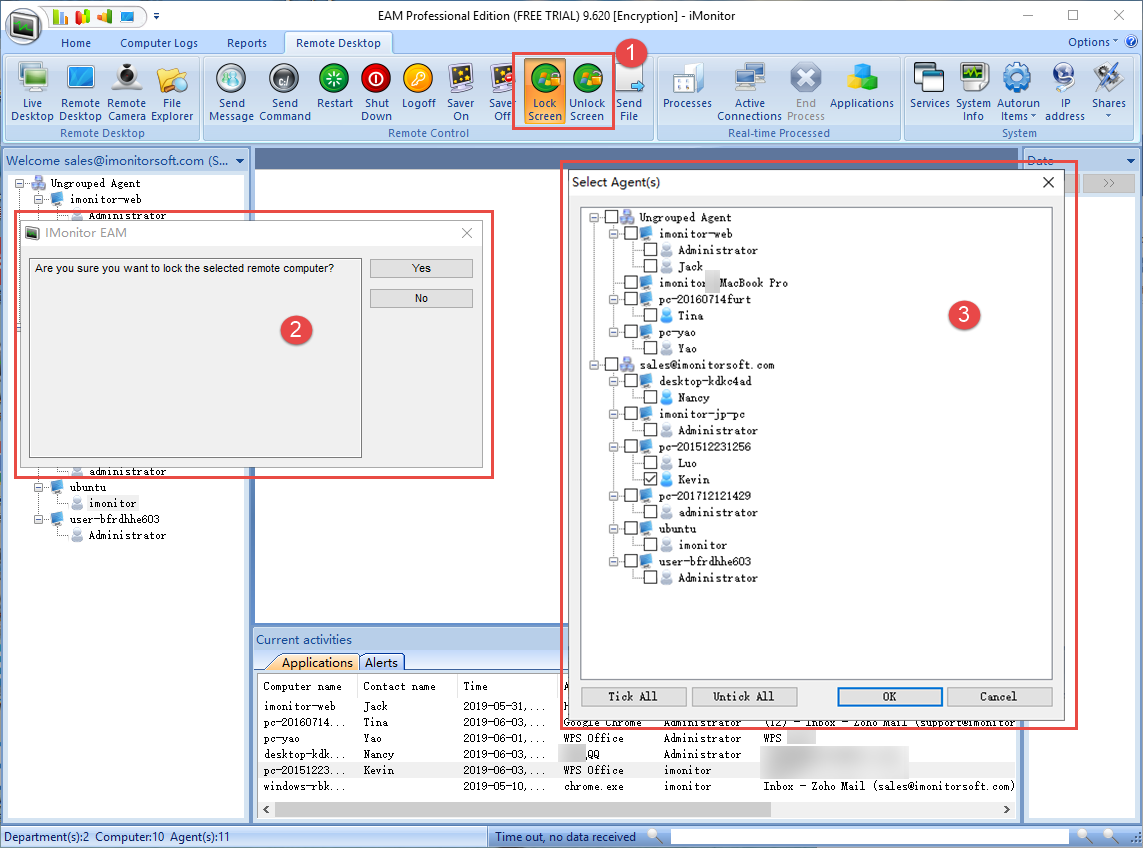
Task: Switch to the Alerts tab
Action: [x=381, y=662]
